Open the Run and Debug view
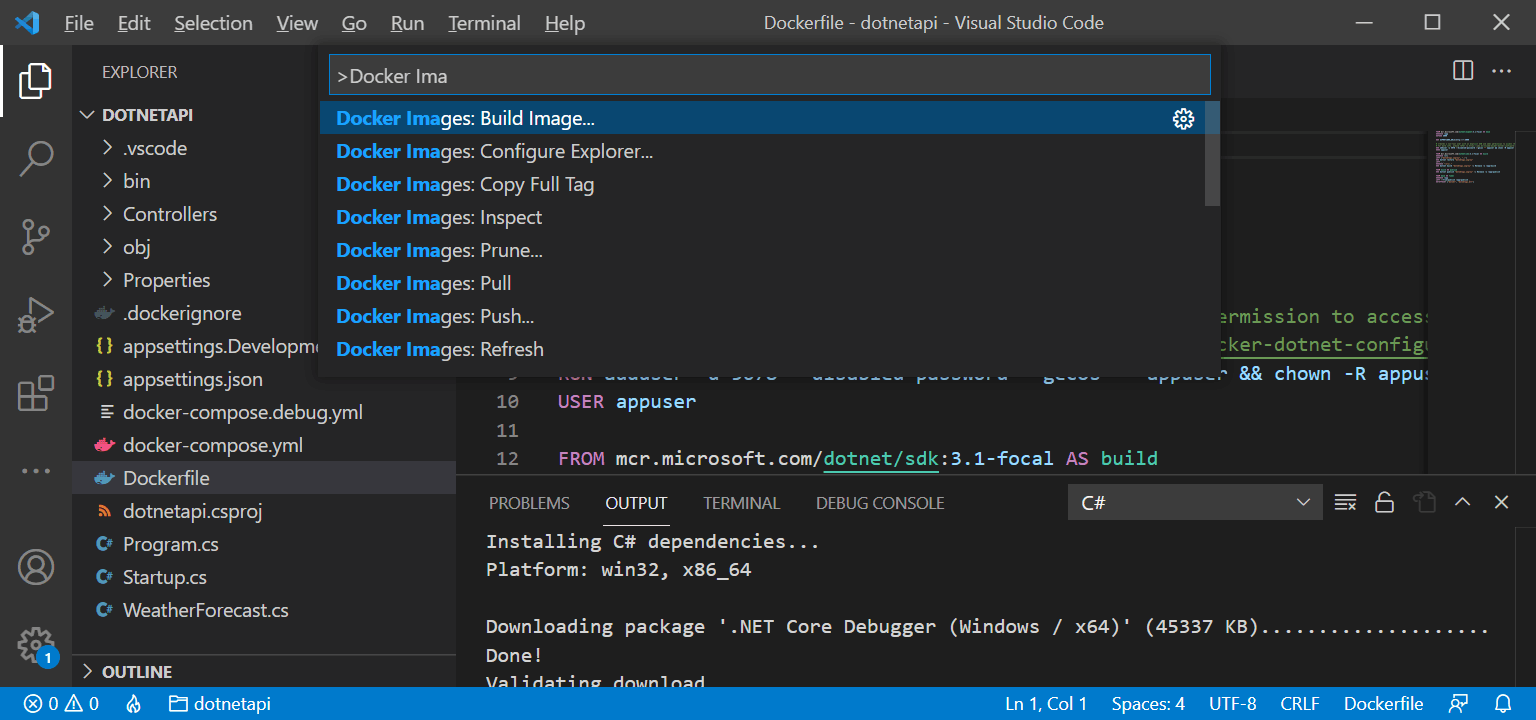The image size is (1536, 720). (36, 316)
